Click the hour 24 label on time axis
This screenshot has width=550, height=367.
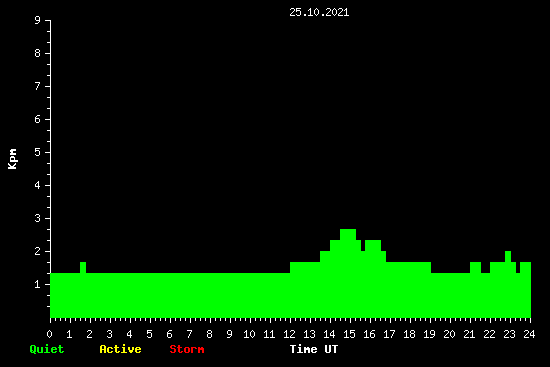click(529, 334)
